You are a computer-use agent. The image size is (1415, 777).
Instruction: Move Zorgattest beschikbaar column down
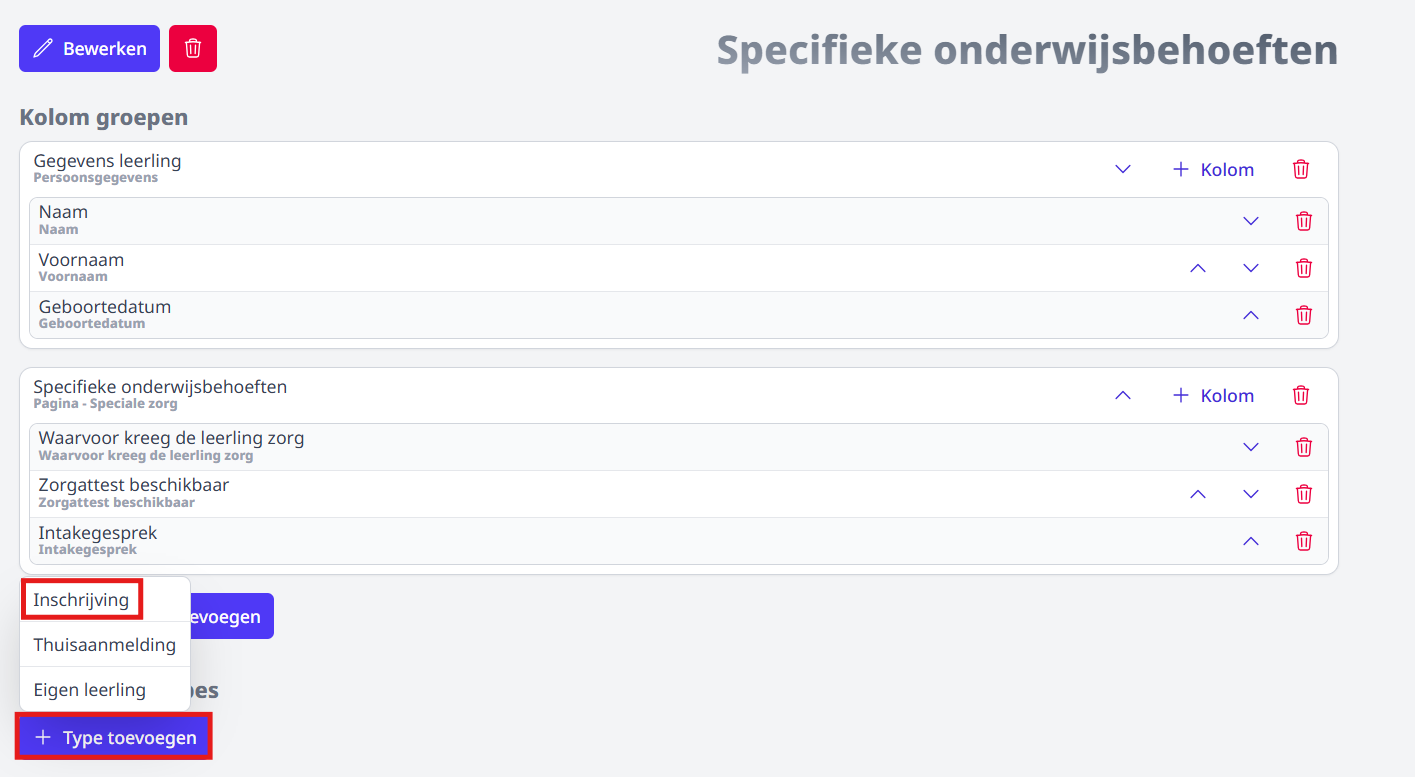[x=1251, y=494]
